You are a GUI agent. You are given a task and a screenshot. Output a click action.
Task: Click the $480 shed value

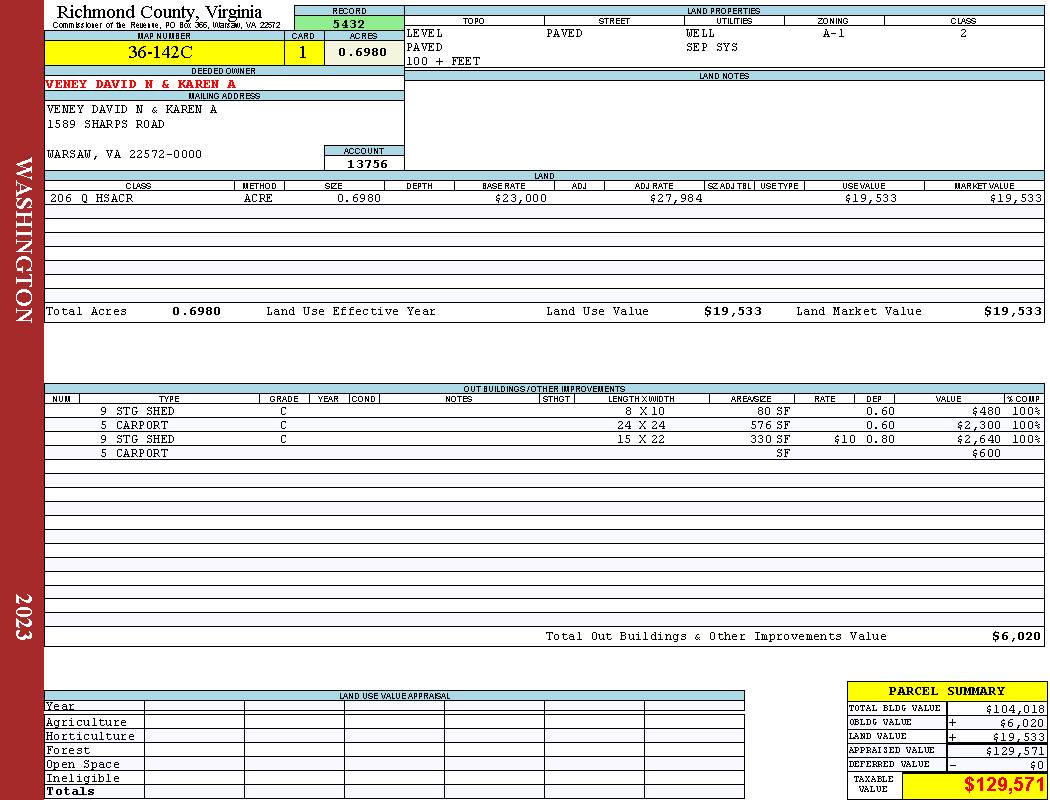tap(986, 411)
